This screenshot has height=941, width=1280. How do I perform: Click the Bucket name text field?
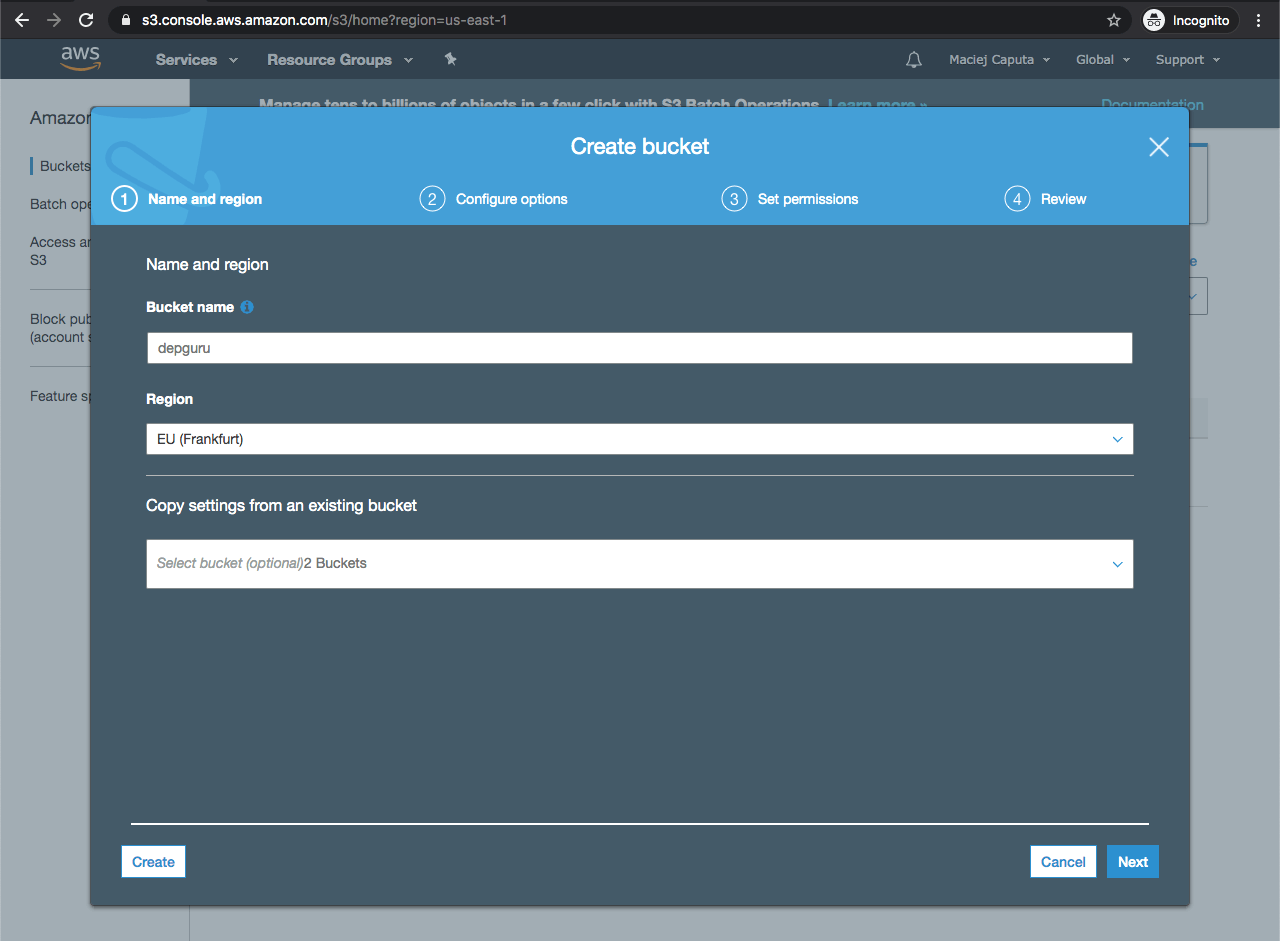pos(639,348)
